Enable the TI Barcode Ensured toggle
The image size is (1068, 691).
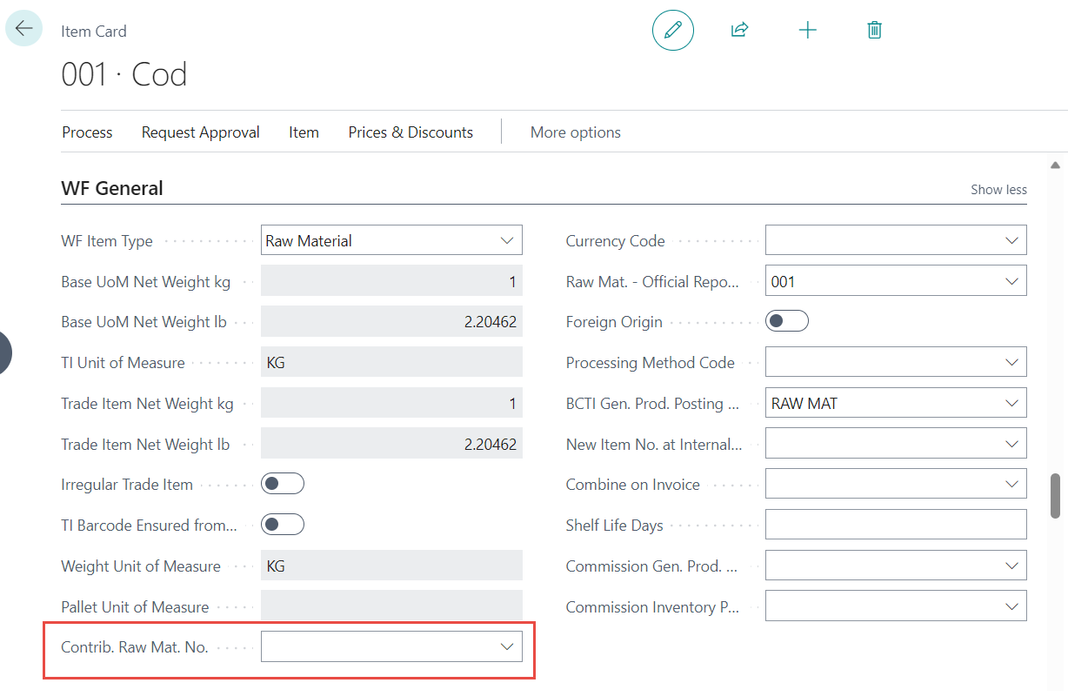click(282, 525)
